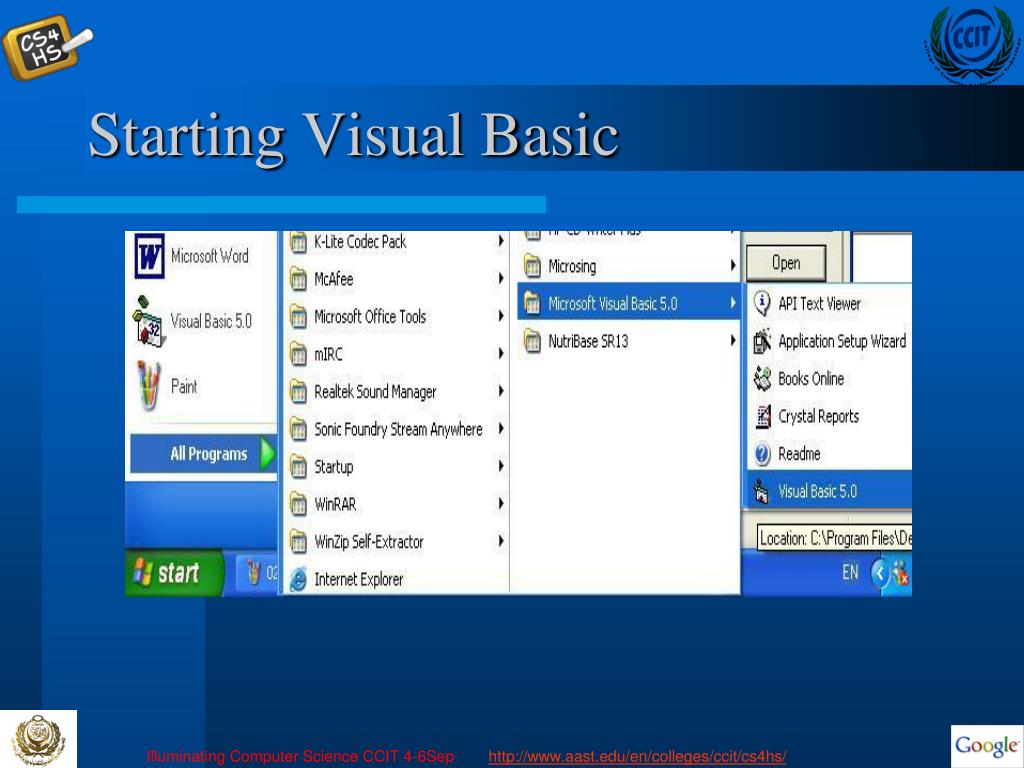The height and width of the screenshot is (768, 1024).
Task: Click the Internet Explorer icon
Action: coord(298,579)
